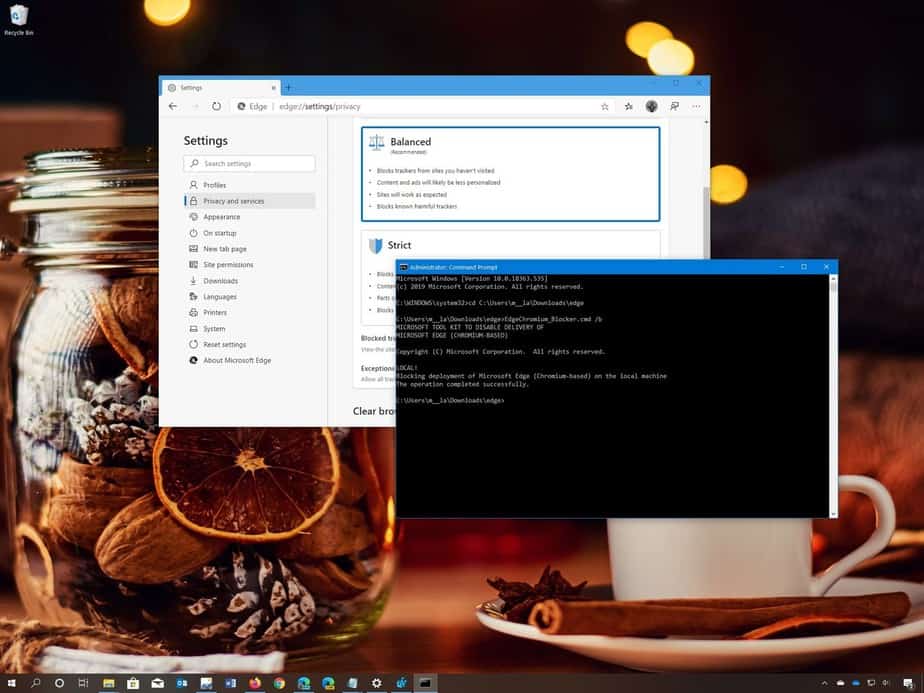The width and height of the screenshot is (924, 693).
Task: Open the blue OneDrive tray icon
Action: tap(856, 684)
